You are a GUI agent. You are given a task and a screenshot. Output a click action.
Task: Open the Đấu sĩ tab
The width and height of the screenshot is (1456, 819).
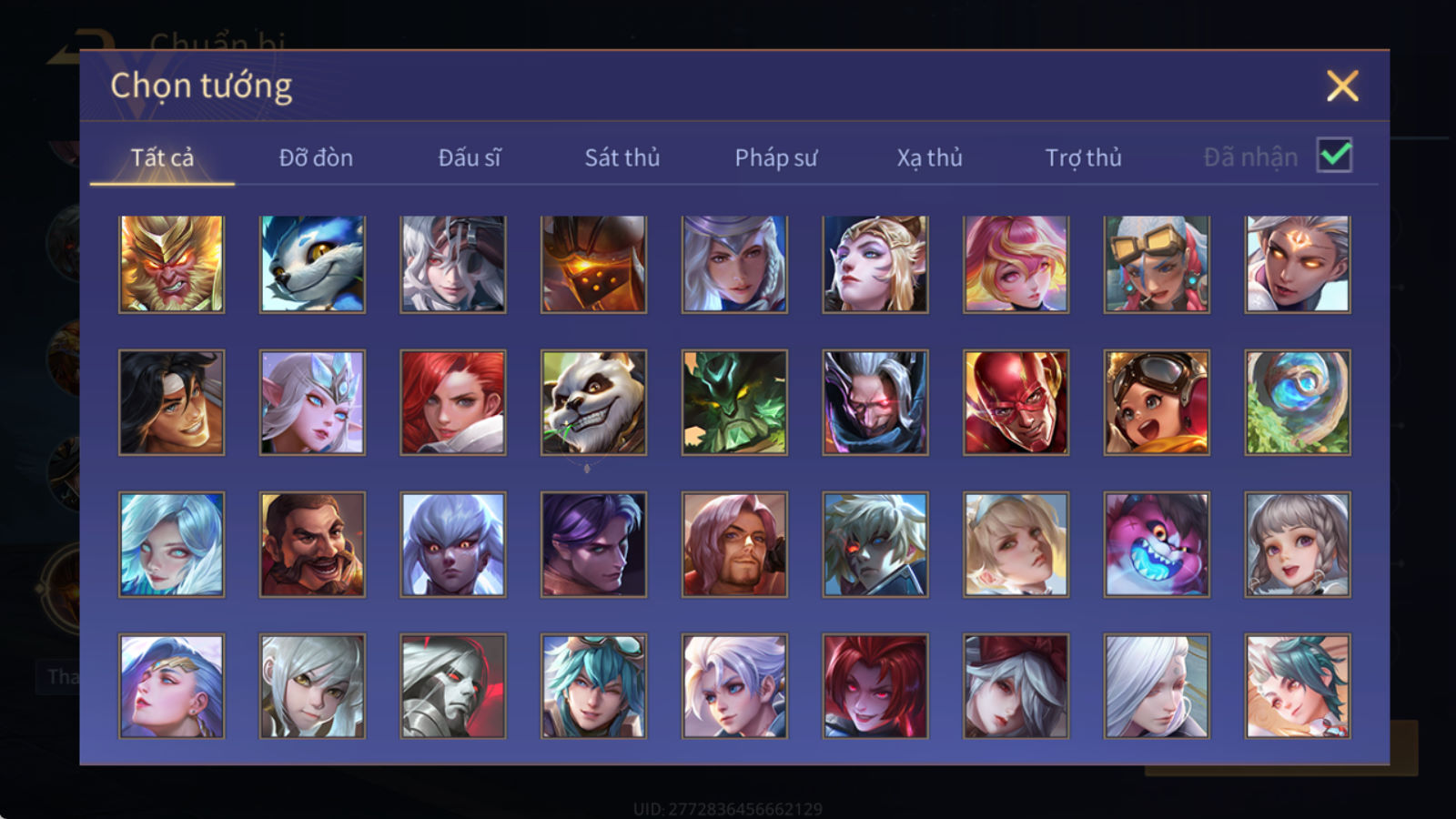[470, 157]
